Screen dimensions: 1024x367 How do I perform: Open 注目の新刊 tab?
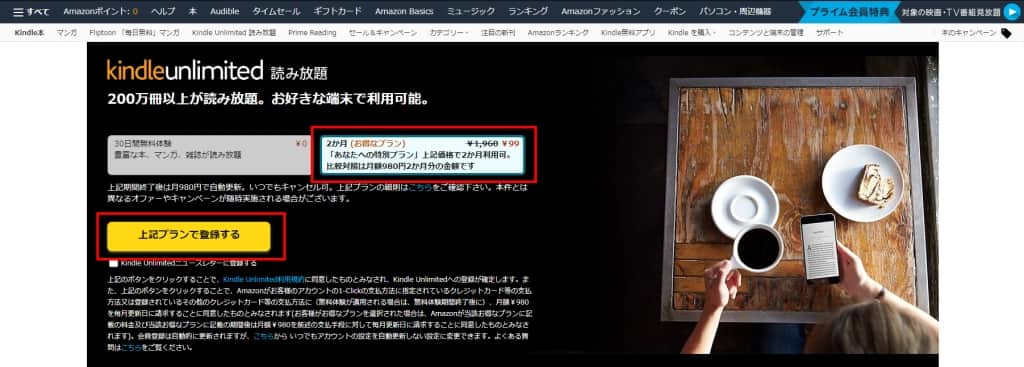click(498, 33)
